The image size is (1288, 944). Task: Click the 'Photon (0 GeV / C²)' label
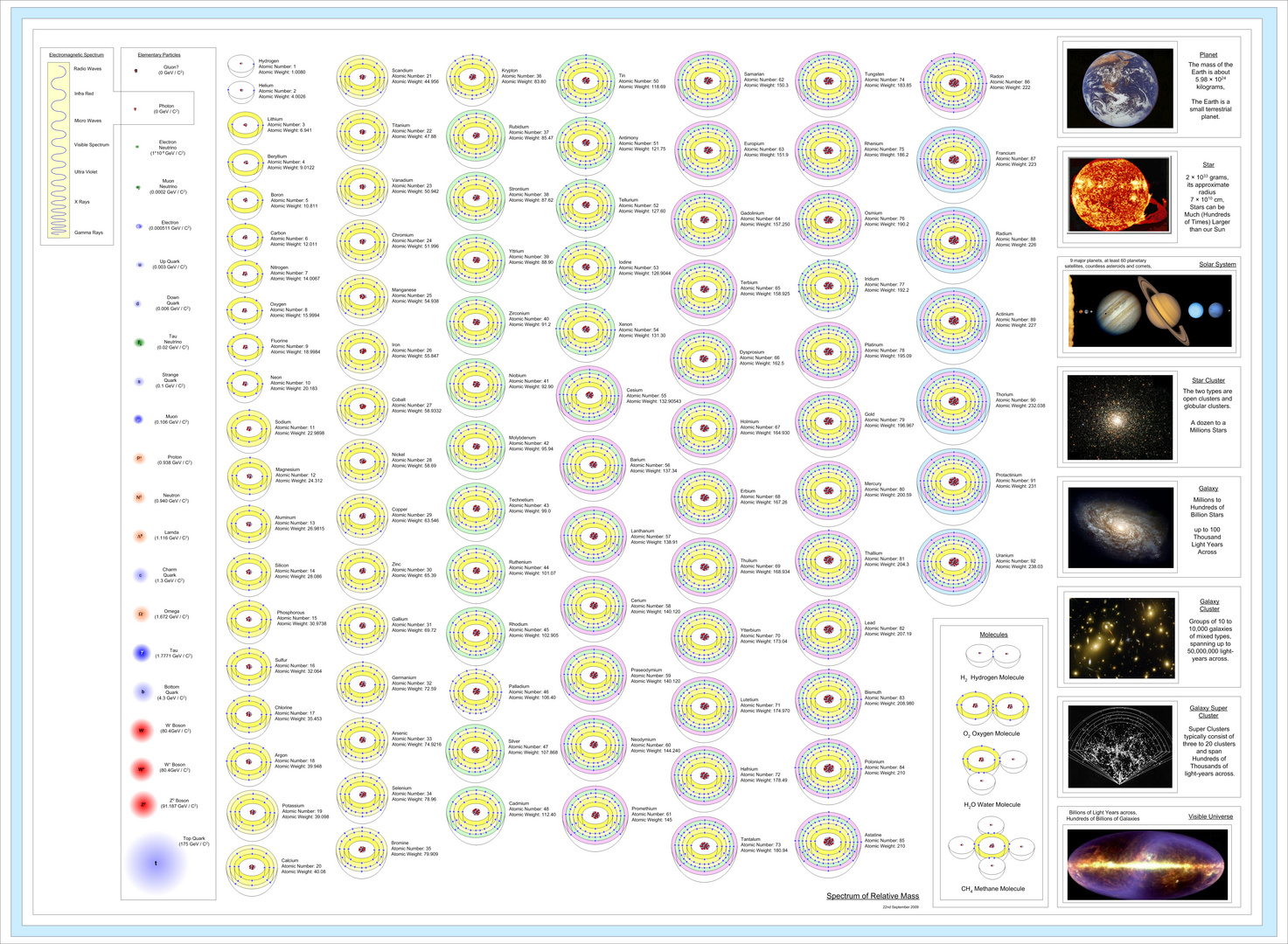pyautogui.click(x=166, y=108)
